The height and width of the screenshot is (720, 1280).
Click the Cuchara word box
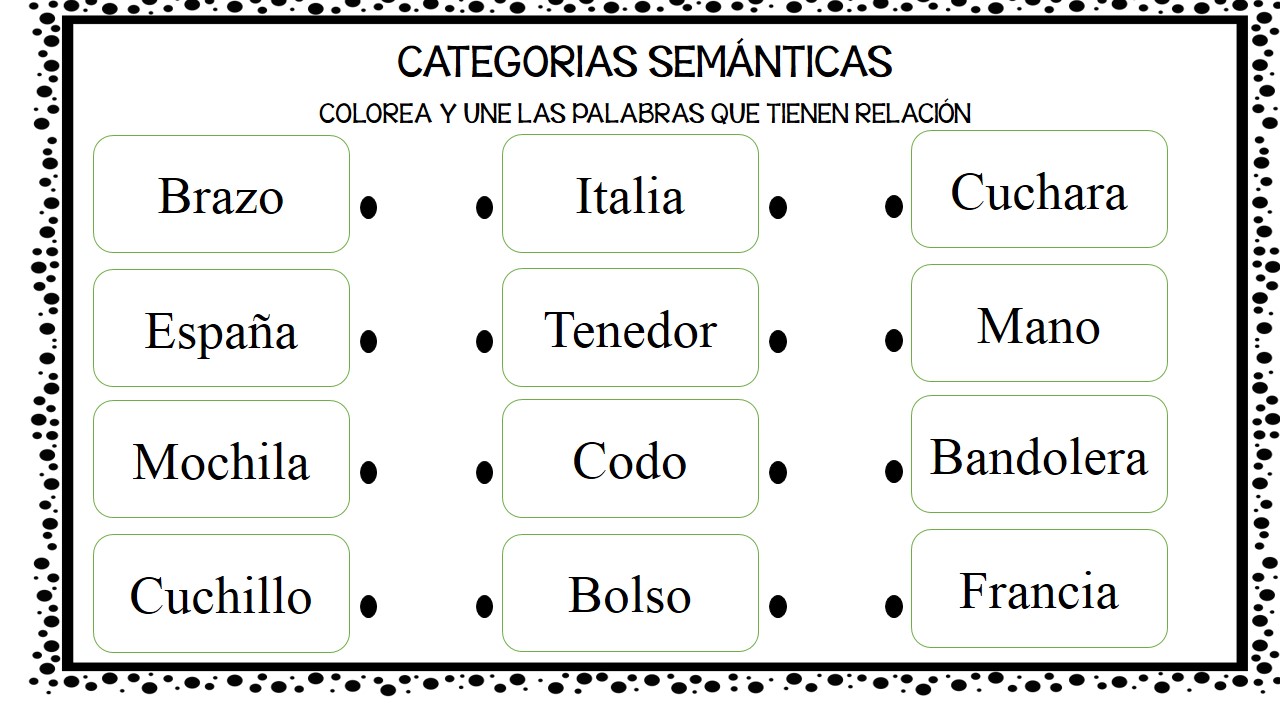[x=1039, y=189]
